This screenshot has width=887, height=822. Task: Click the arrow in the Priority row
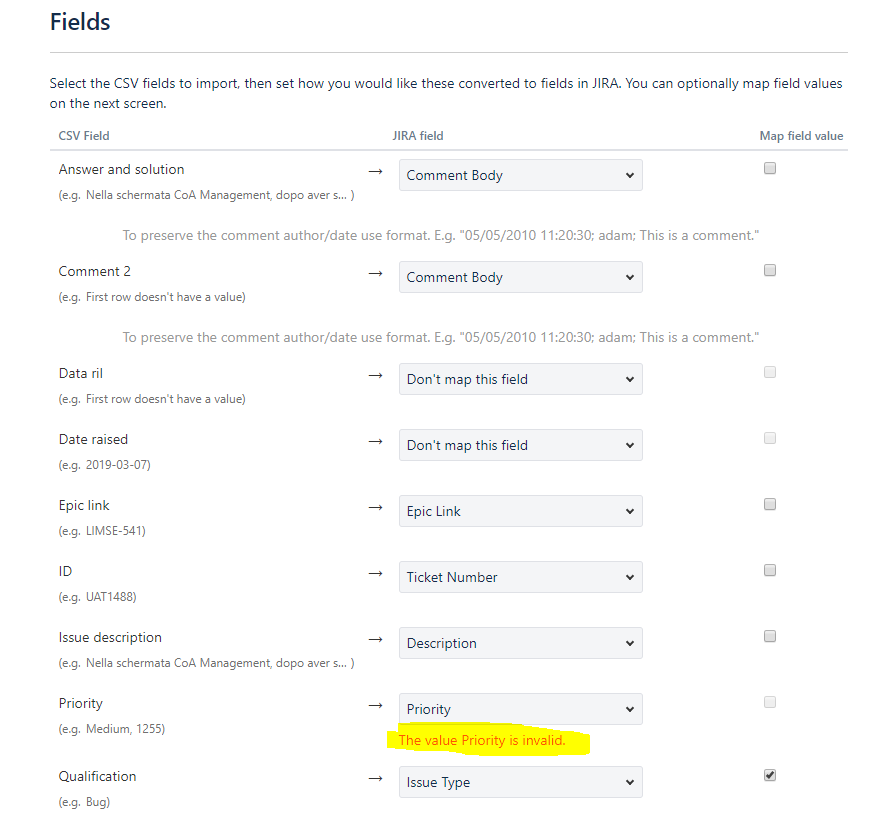[375, 704]
